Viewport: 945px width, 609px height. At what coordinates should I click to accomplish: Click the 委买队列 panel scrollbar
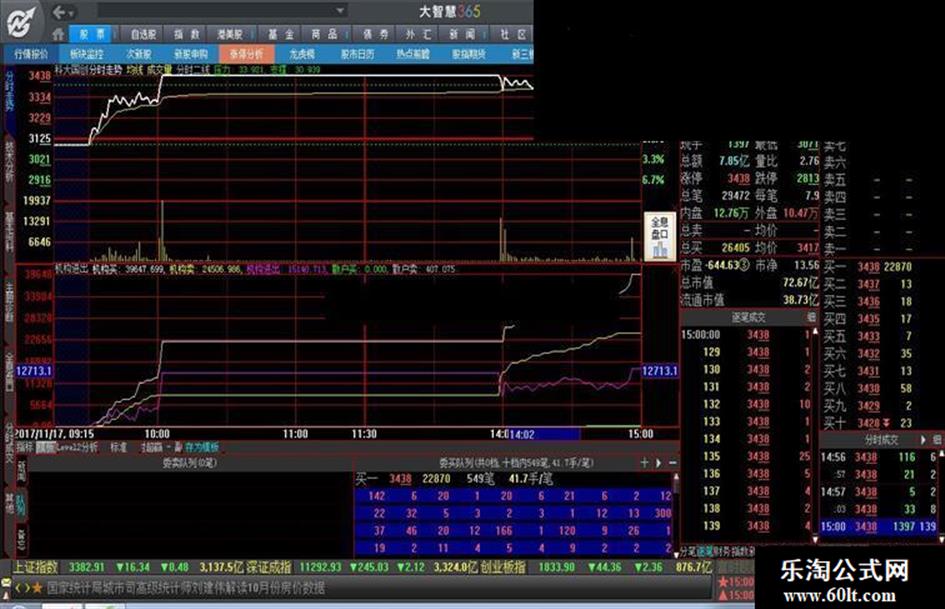[x=676, y=514]
